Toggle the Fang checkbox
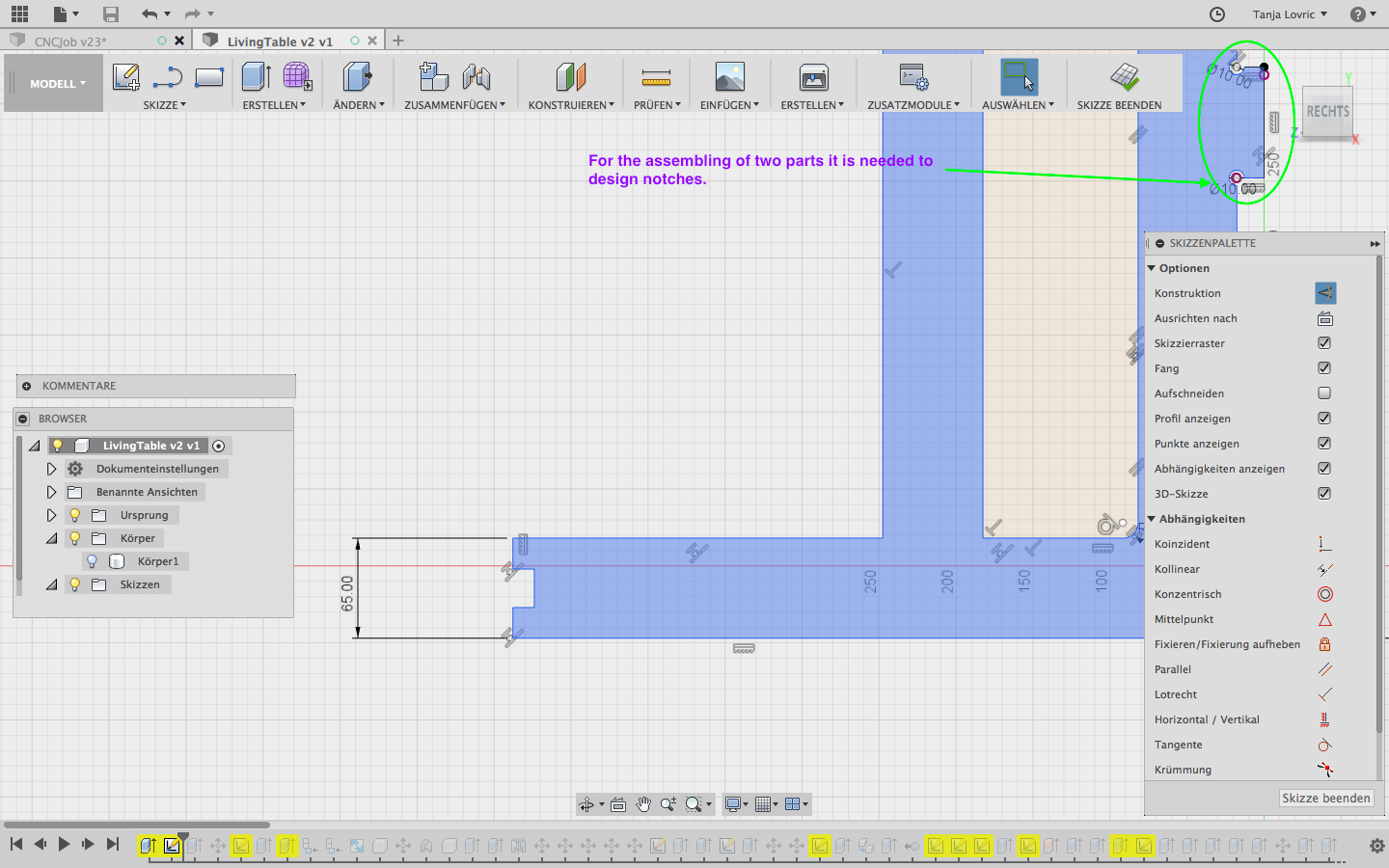This screenshot has height=868, width=1389. pyautogui.click(x=1324, y=368)
